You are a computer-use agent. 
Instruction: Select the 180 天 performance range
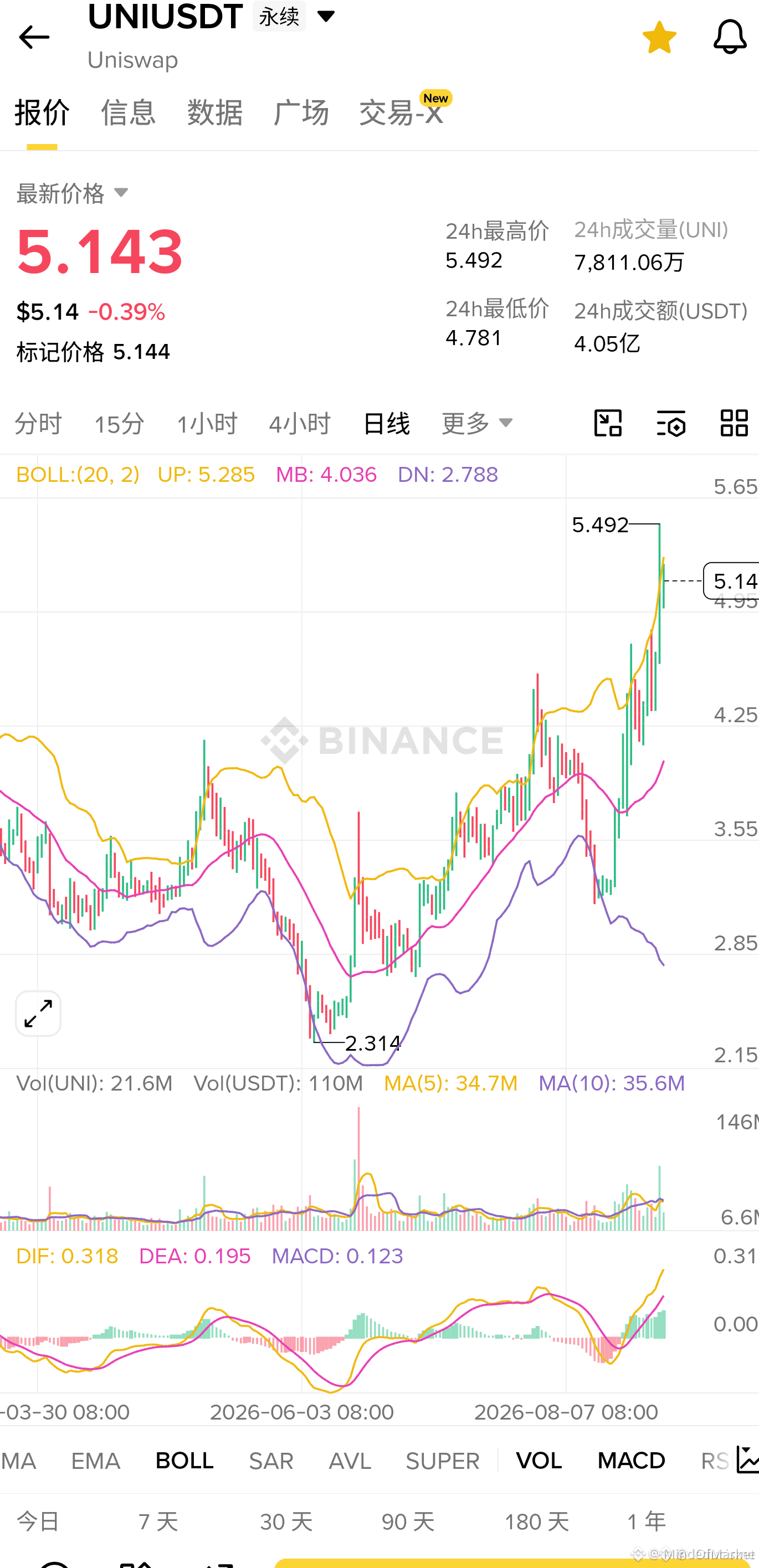pyautogui.click(x=537, y=1521)
